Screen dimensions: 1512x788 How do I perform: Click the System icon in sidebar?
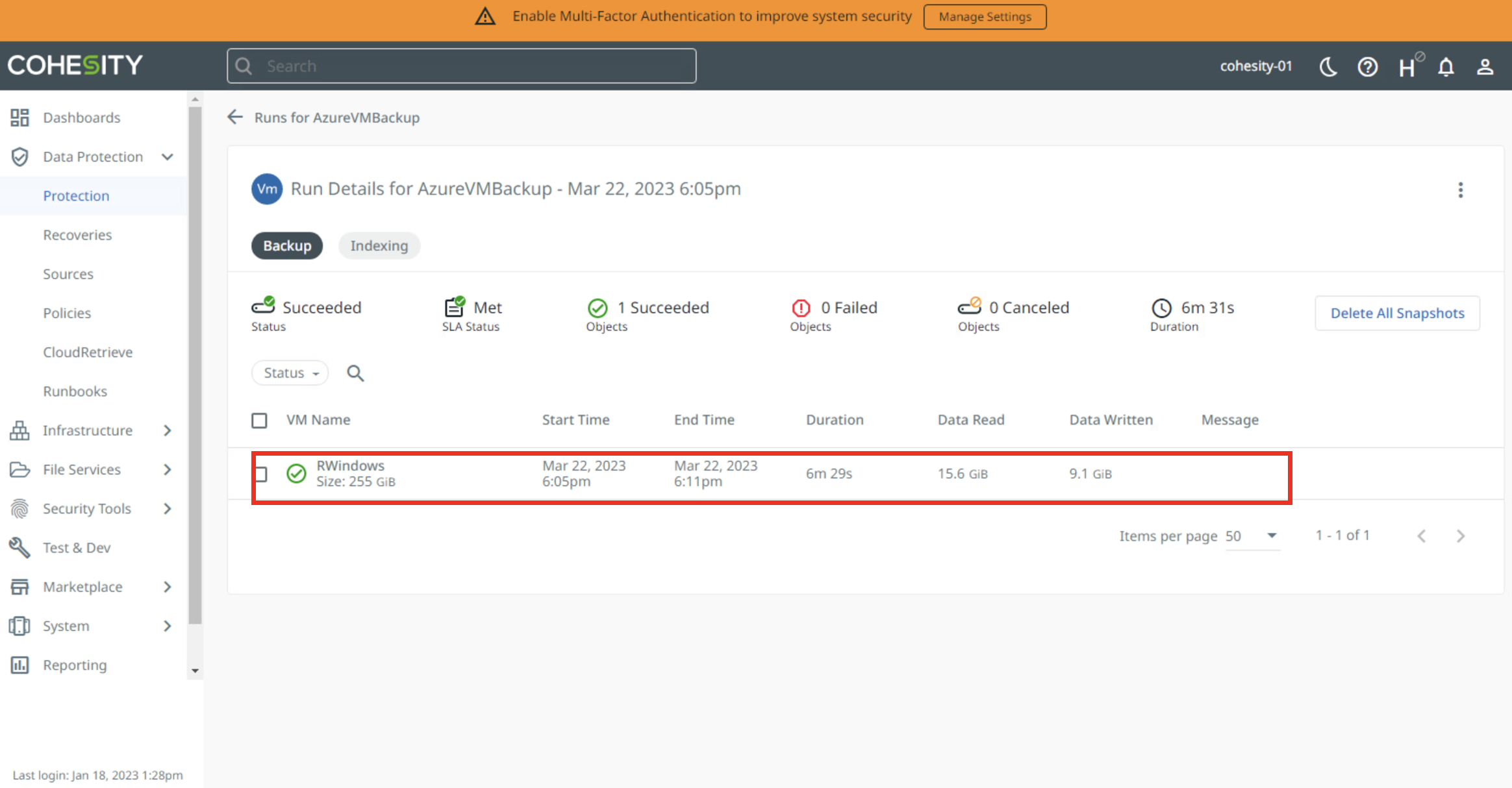(x=19, y=626)
